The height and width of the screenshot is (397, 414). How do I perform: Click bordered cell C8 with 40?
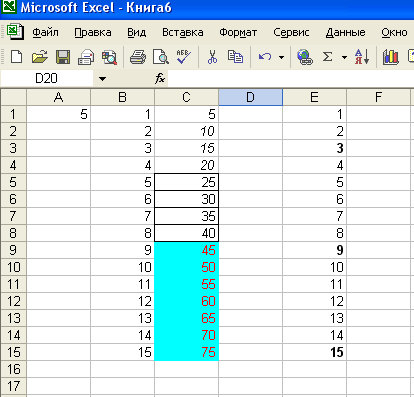(x=186, y=233)
